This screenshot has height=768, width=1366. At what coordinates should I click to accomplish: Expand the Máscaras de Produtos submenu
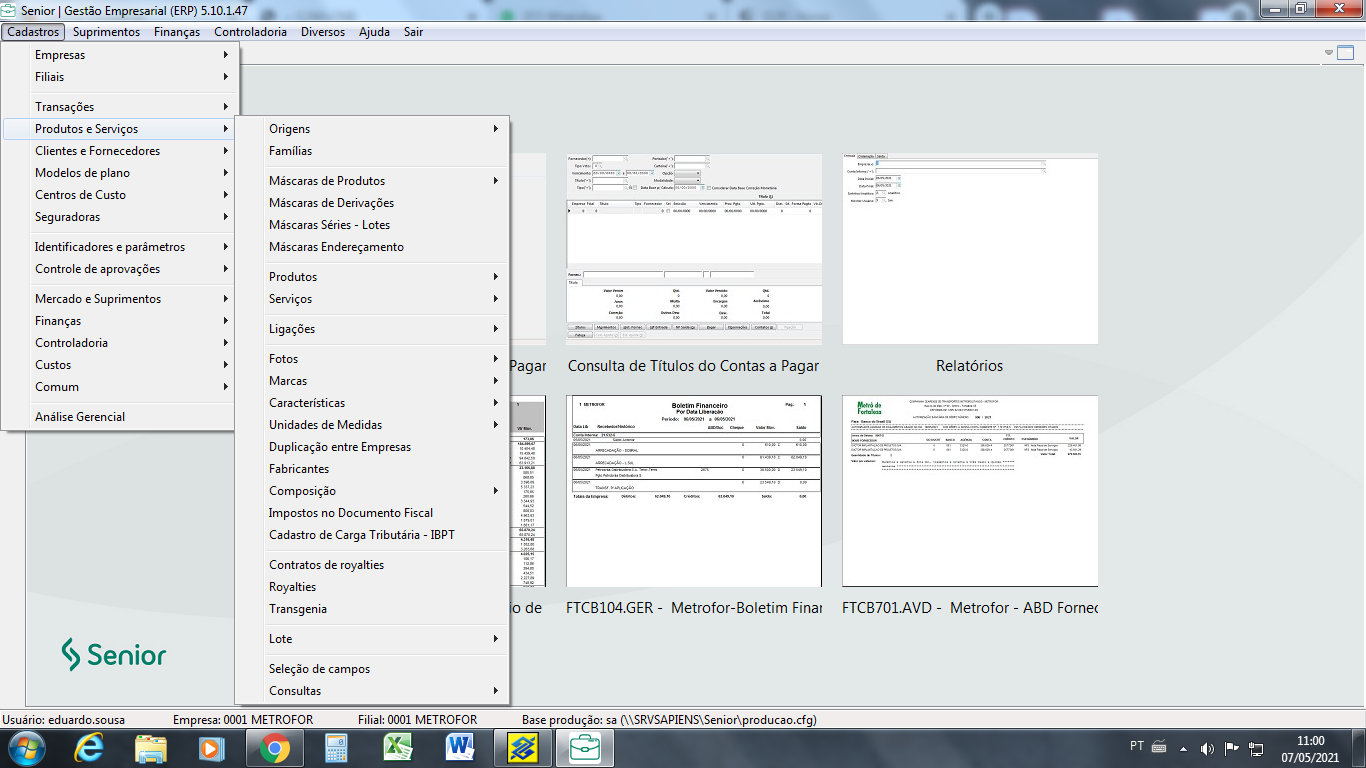[x=372, y=181]
